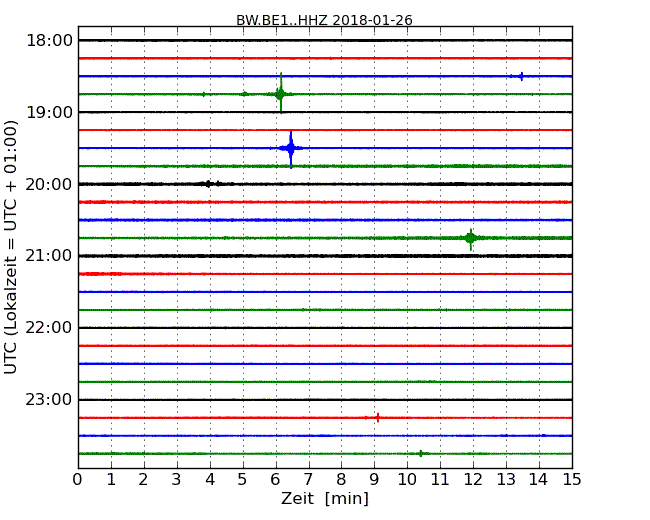Click x-axis tick label 8
The image size is (650, 520).
point(342,480)
